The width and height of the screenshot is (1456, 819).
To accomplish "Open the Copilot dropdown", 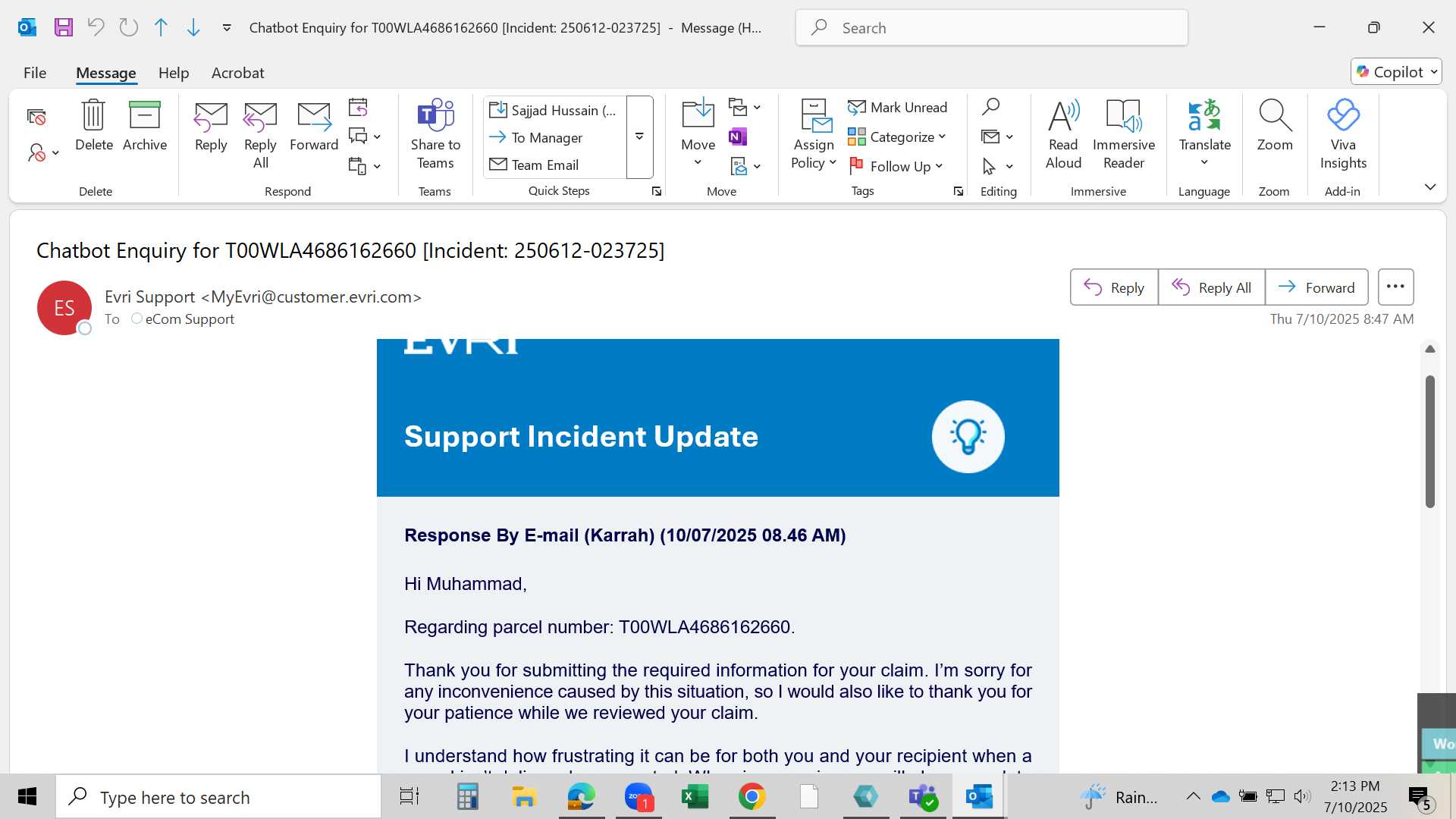I will pyautogui.click(x=1396, y=72).
